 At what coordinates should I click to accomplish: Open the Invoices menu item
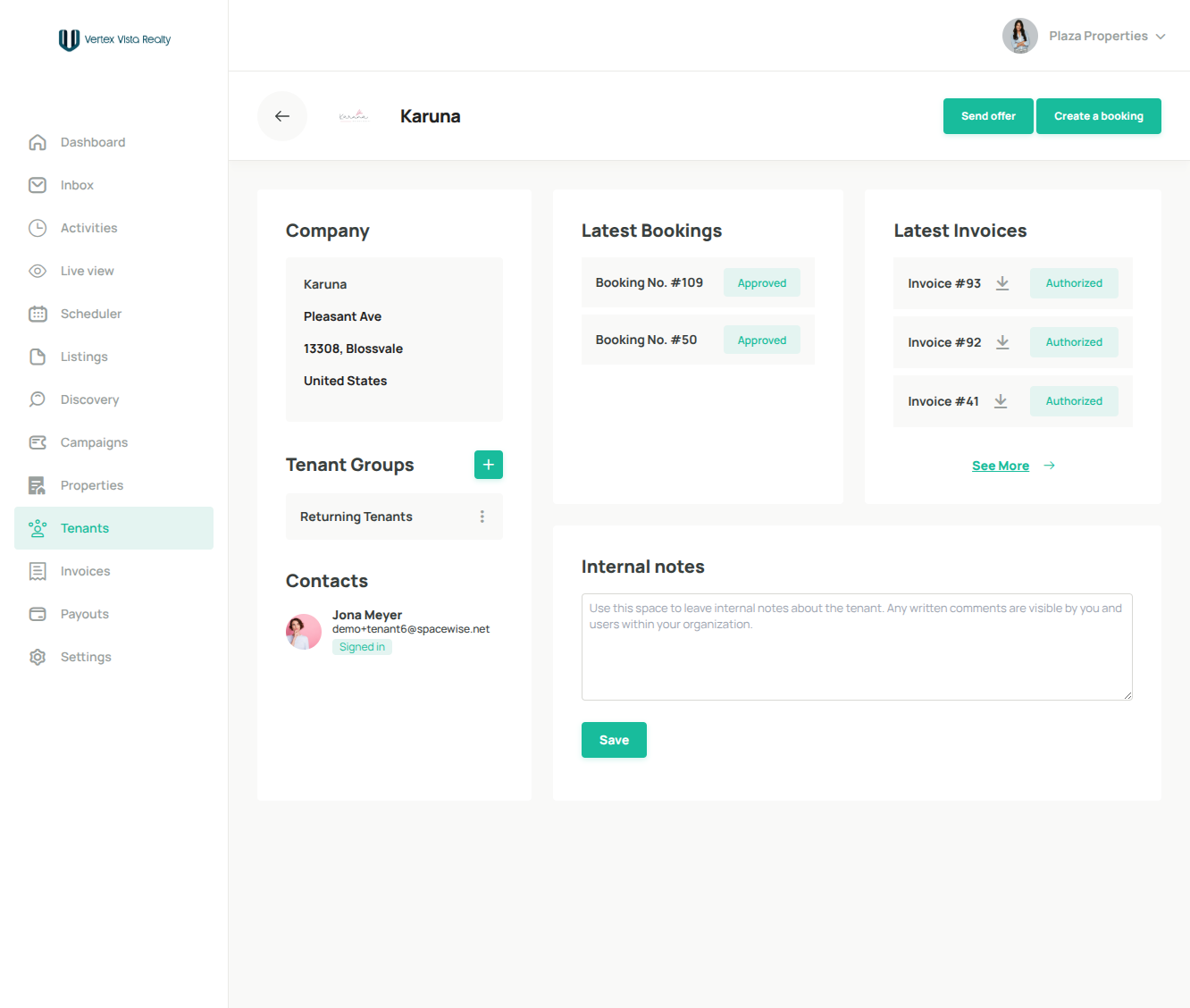click(113, 571)
